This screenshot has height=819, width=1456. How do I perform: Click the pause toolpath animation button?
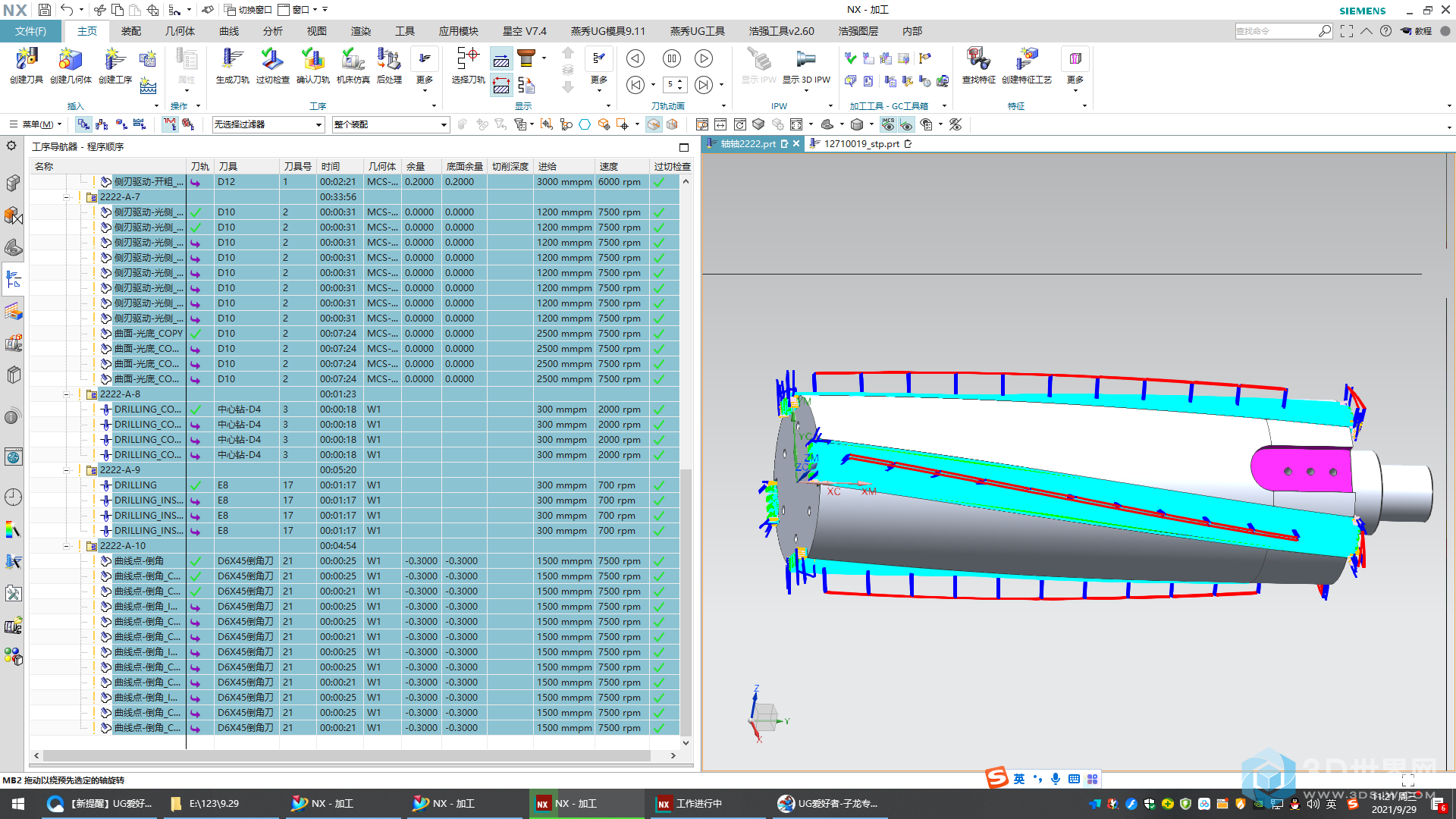671,58
